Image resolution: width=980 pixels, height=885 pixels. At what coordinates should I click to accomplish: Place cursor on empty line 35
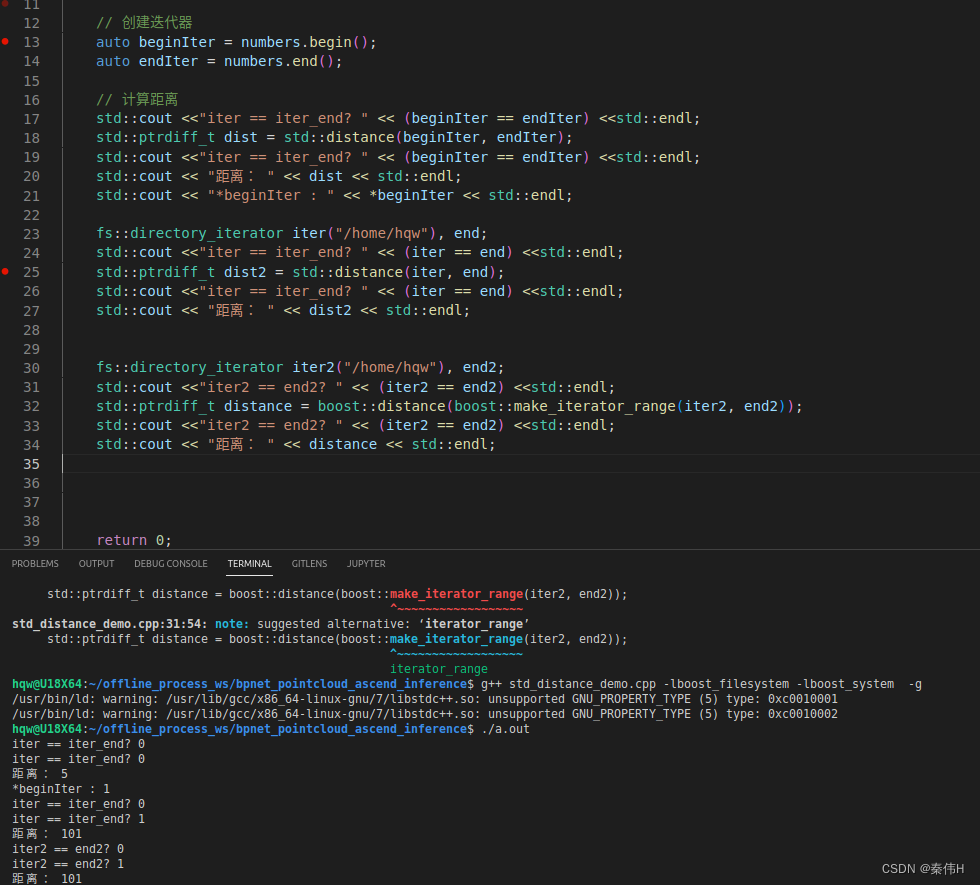(521, 464)
